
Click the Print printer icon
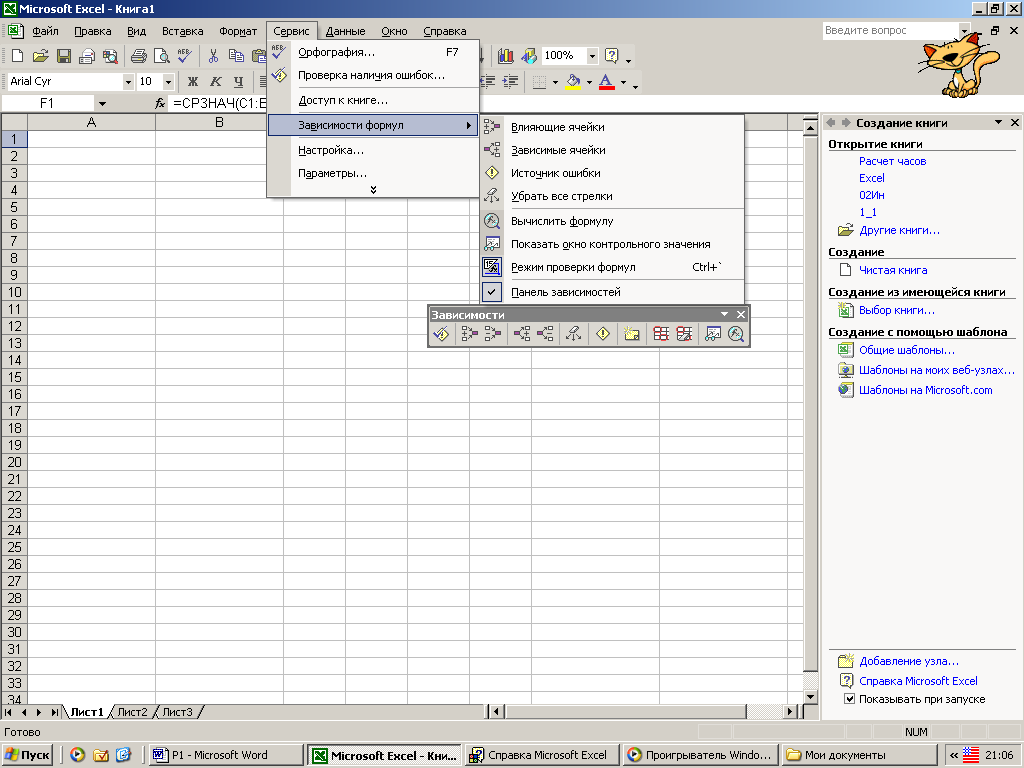pos(138,56)
